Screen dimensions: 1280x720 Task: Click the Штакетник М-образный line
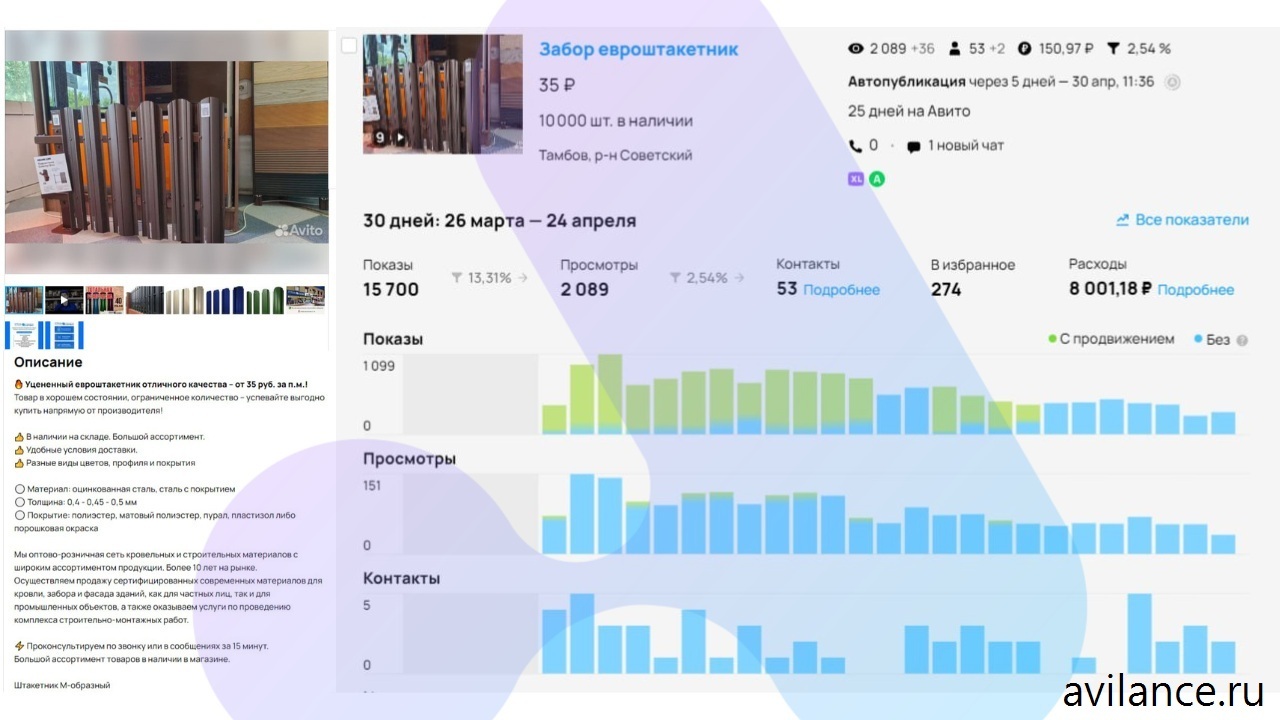pos(62,685)
